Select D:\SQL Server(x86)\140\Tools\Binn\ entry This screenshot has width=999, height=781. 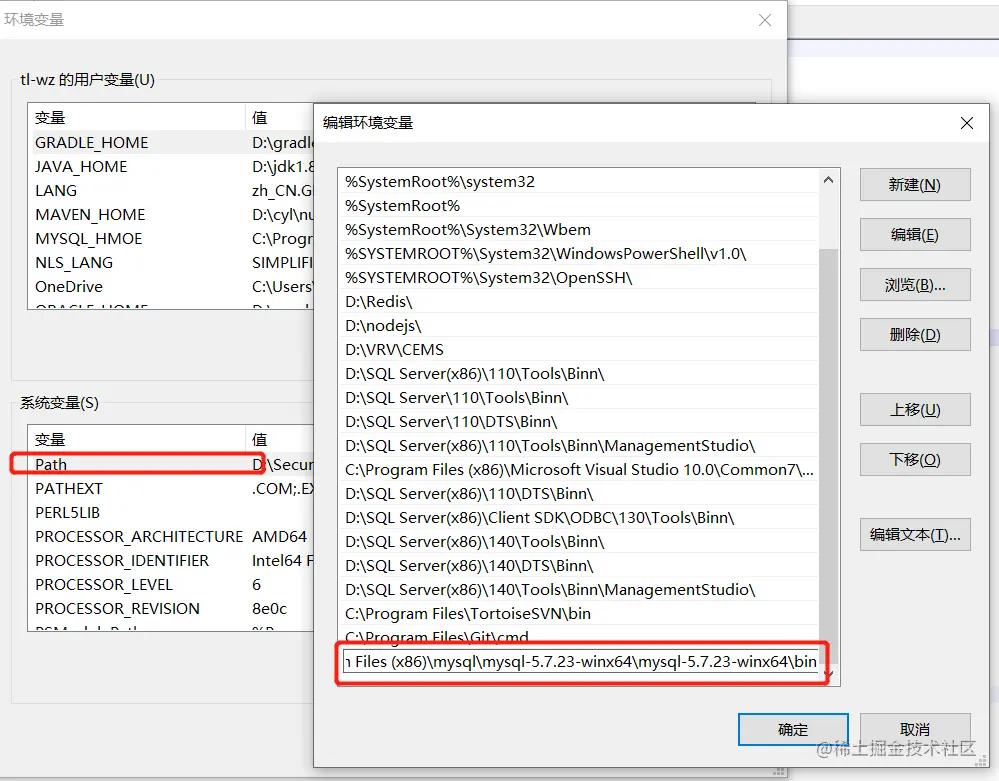coord(579,541)
